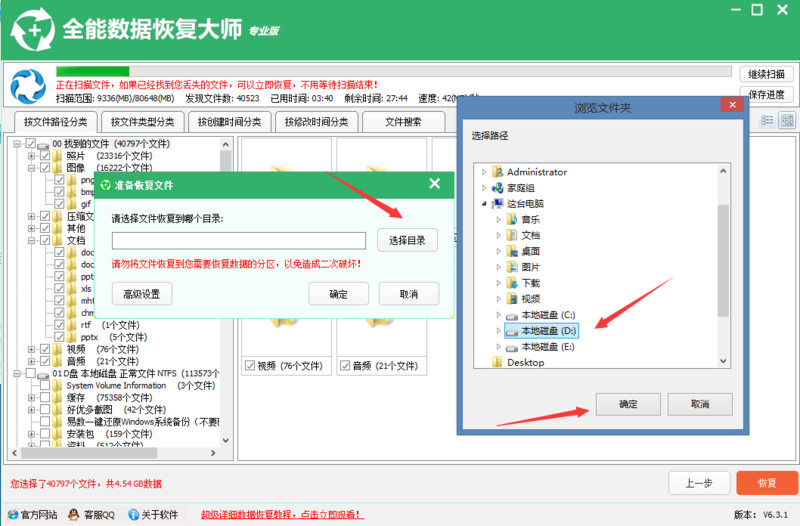The width and height of the screenshot is (800, 526).
Task: Choose 下载 folder in browse dialog
Action: [x=523, y=283]
